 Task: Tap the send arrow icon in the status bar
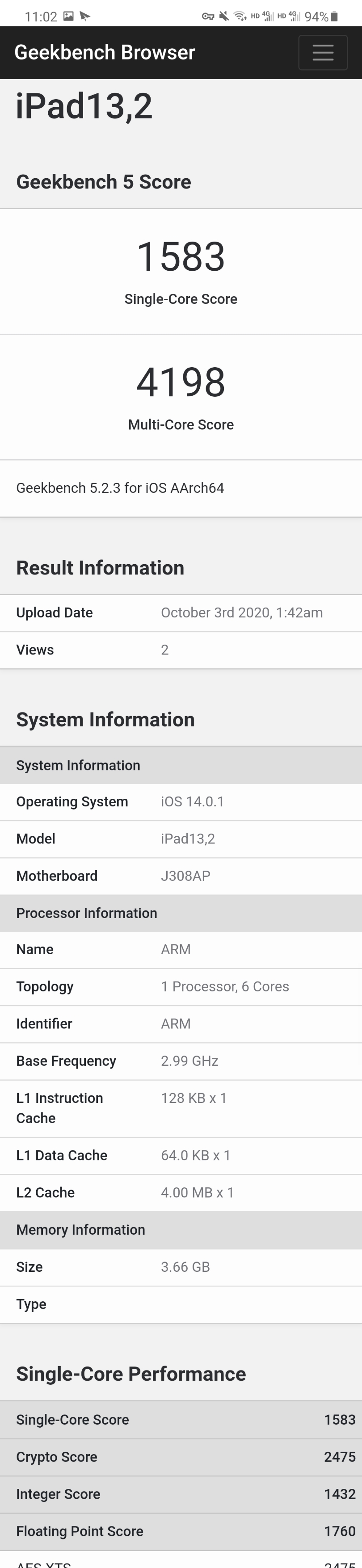tap(85, 16)
